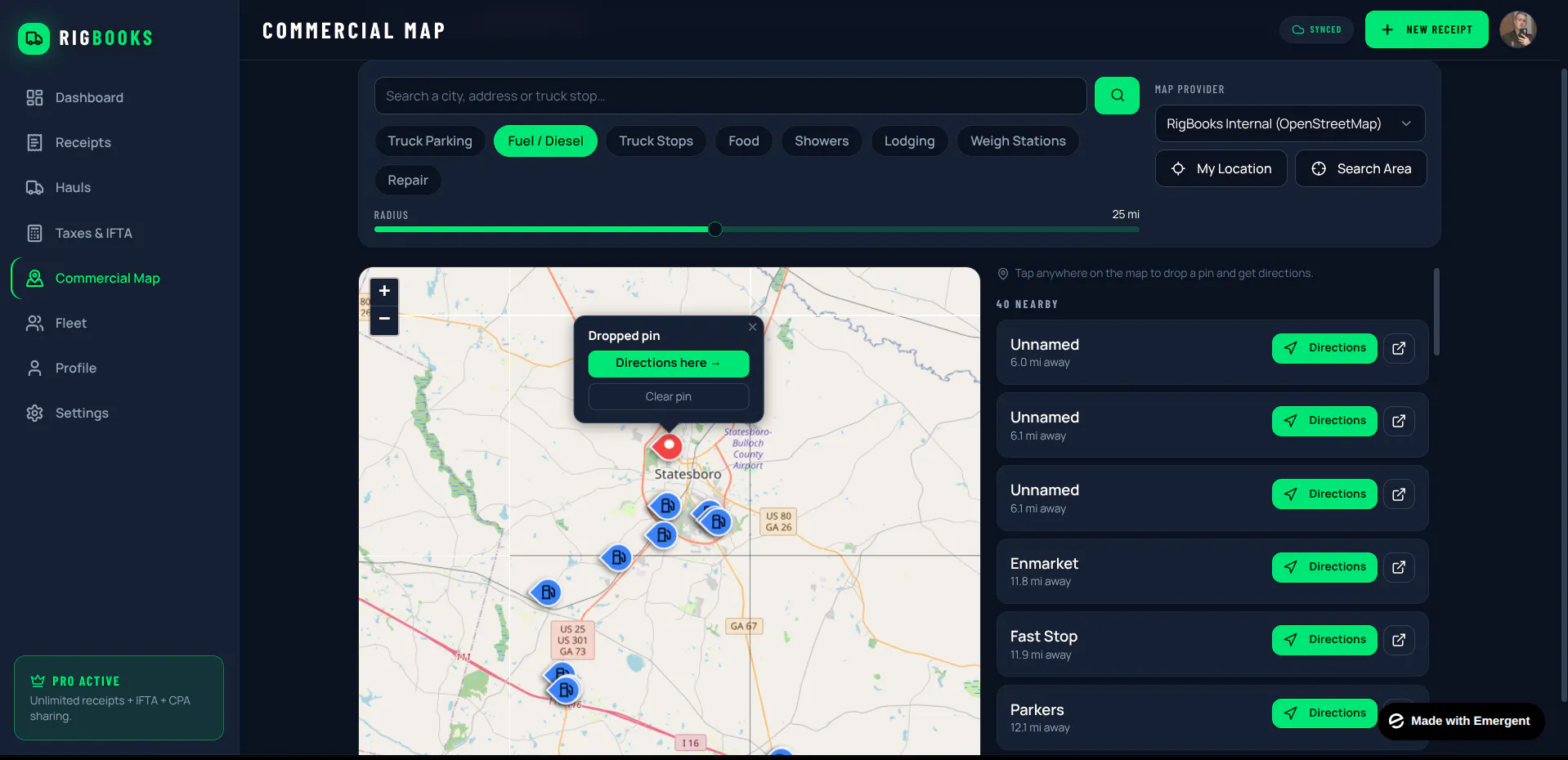Focus the city or truck stop search field

coord(730,96)
